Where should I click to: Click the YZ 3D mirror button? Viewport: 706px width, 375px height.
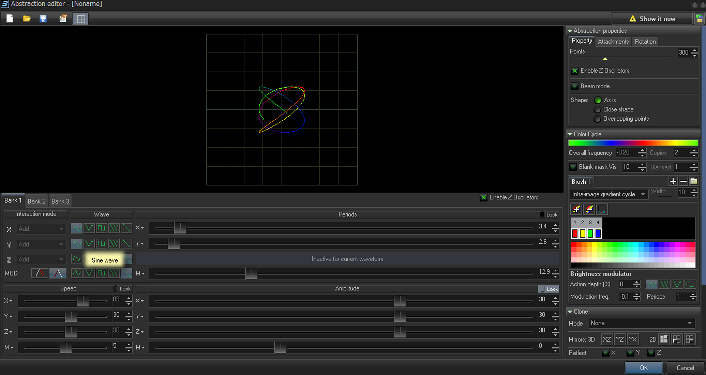pyautogui.click(x=620, y=339)
